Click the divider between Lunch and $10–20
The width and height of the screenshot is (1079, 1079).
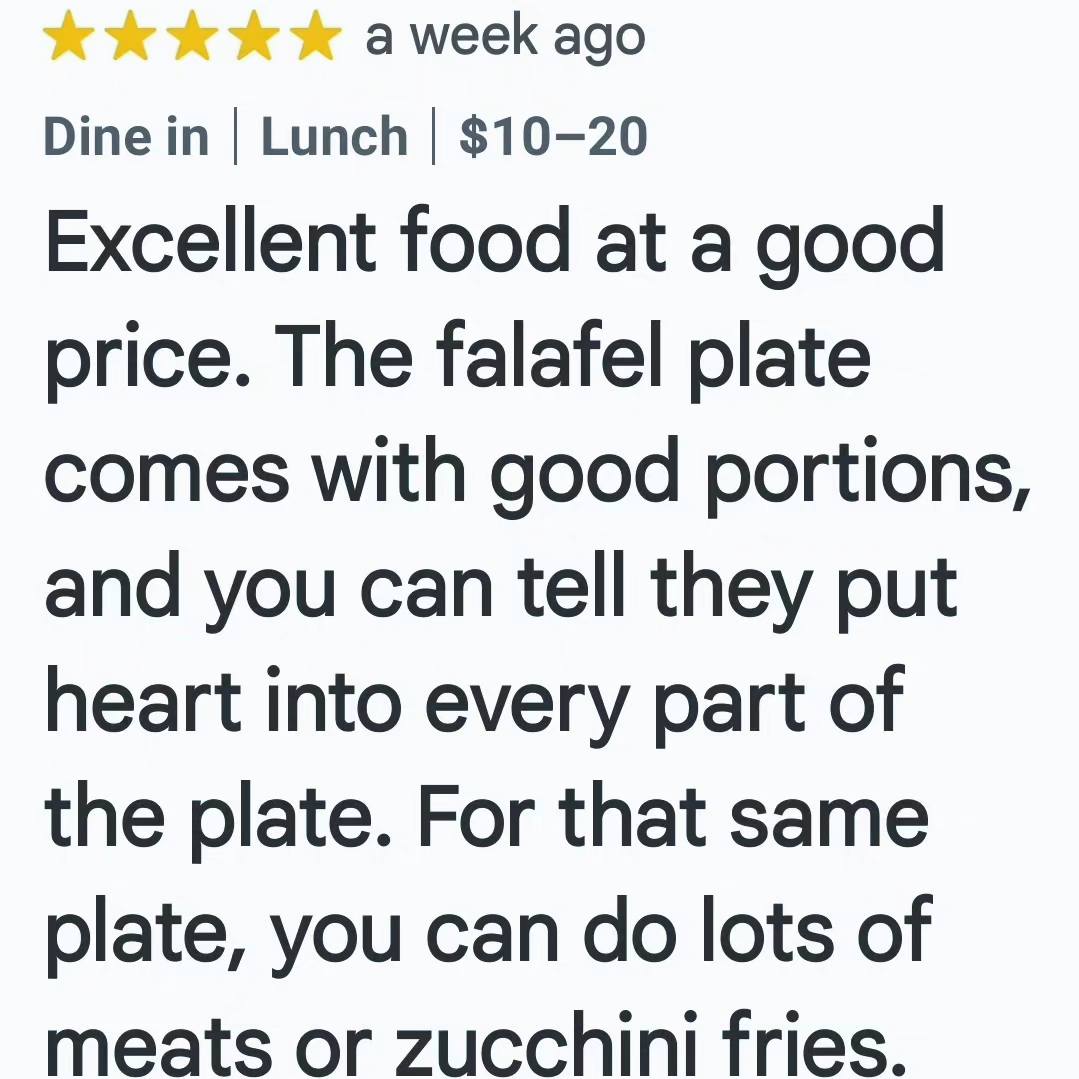433,136
